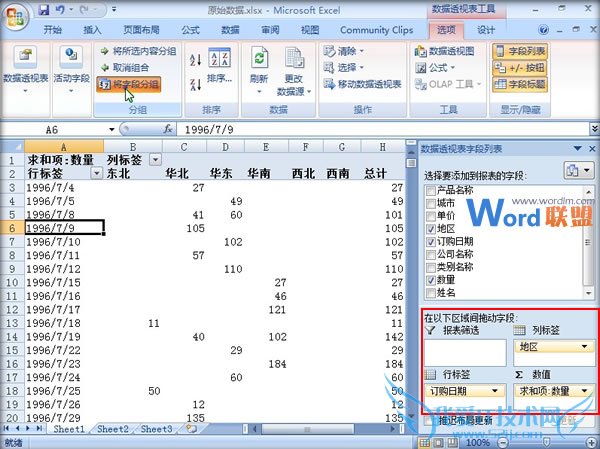Switch to Normal view in status bar
600x449 pixels.
[424, 443]
